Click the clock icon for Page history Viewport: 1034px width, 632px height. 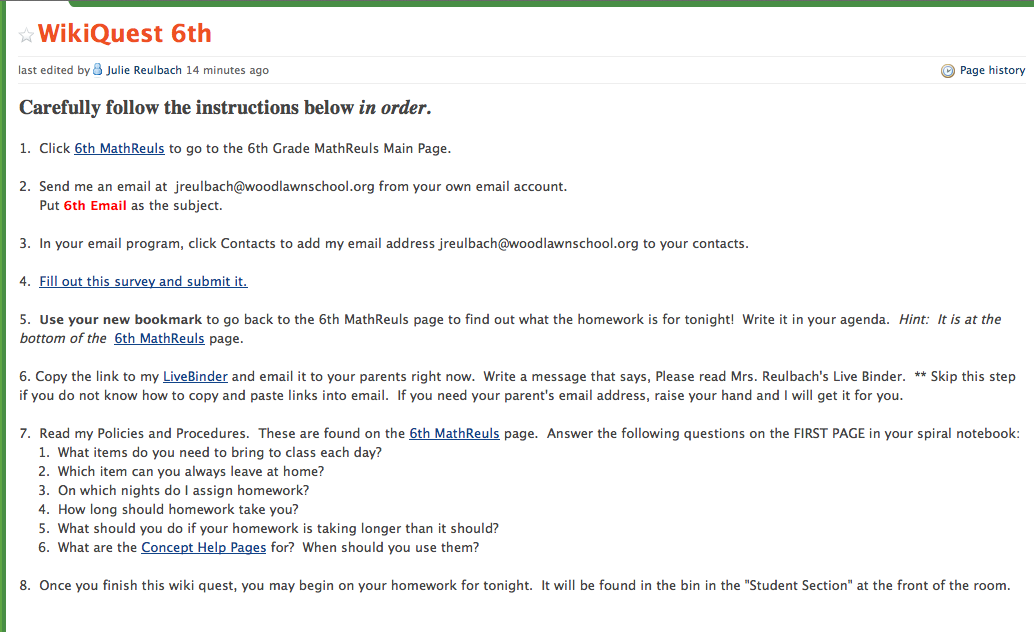pyautogui.click(x=947, y=71)
